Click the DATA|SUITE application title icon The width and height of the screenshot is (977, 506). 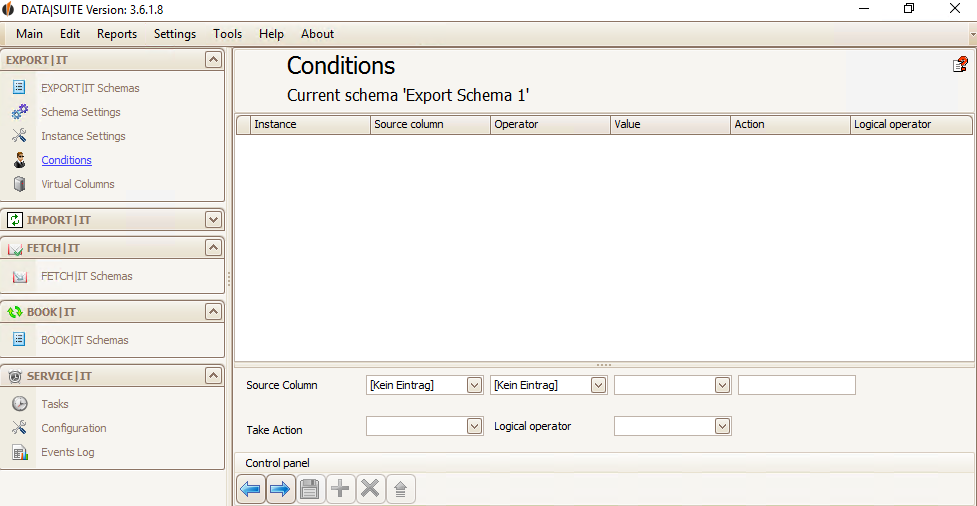(x=8, y=9)
